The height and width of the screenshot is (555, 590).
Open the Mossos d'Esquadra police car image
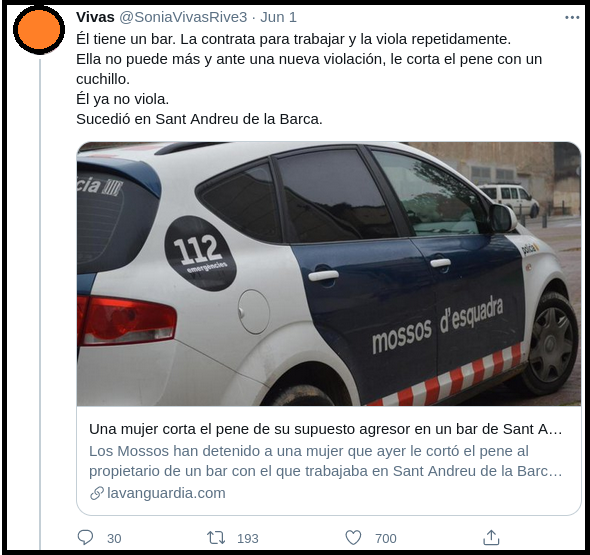329,274
